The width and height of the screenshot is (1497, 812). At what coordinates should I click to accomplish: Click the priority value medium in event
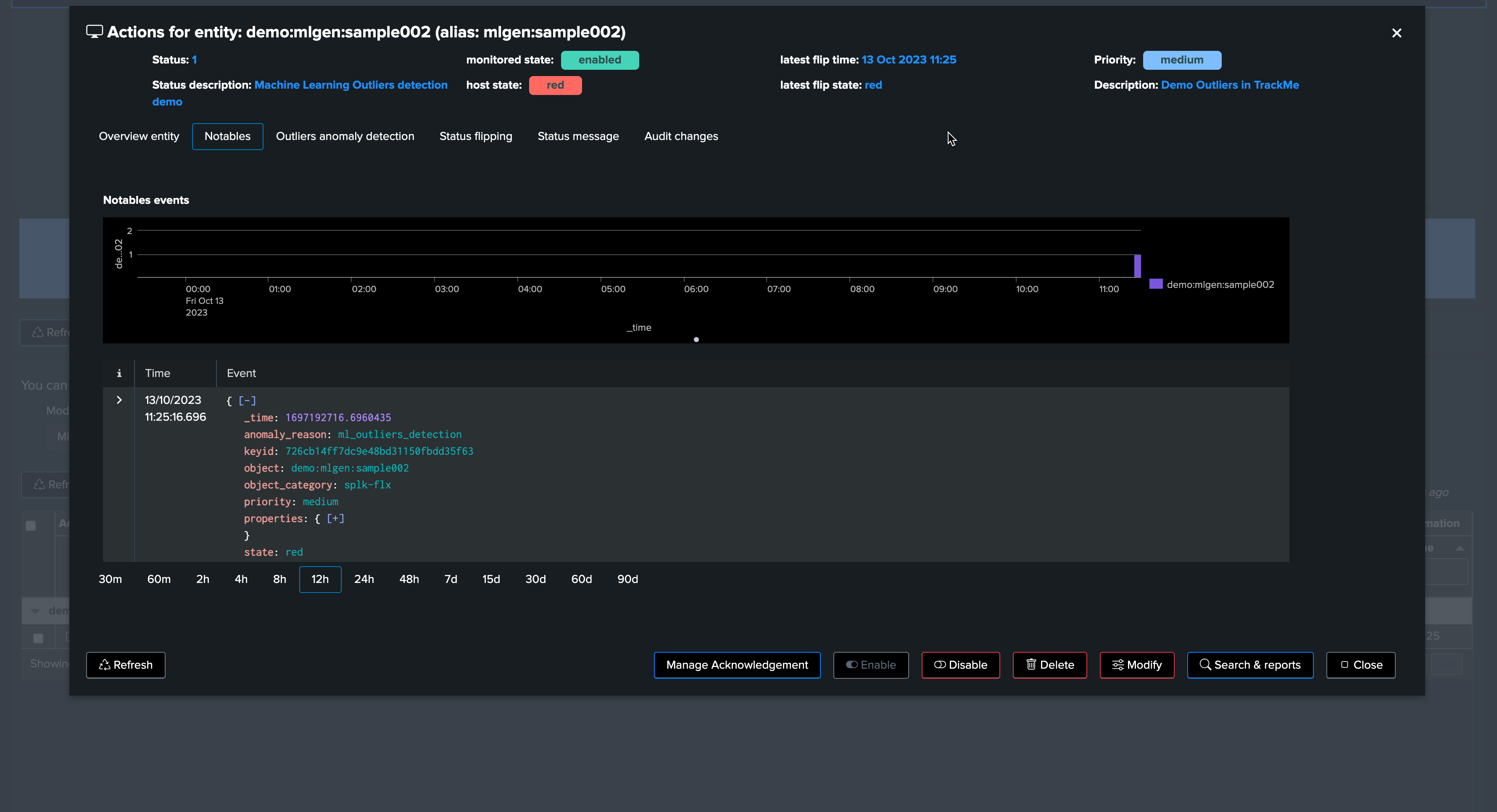point(320,501)
